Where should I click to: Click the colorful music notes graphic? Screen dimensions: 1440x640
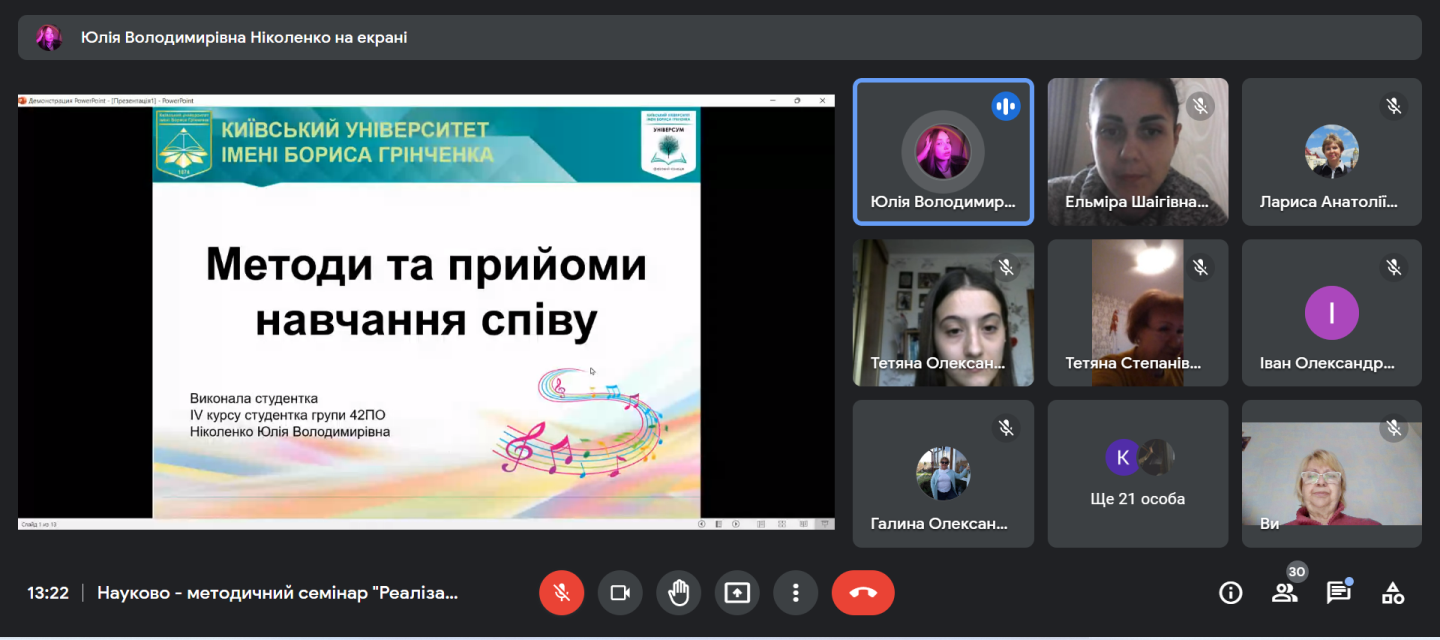(x=580, y=421)
